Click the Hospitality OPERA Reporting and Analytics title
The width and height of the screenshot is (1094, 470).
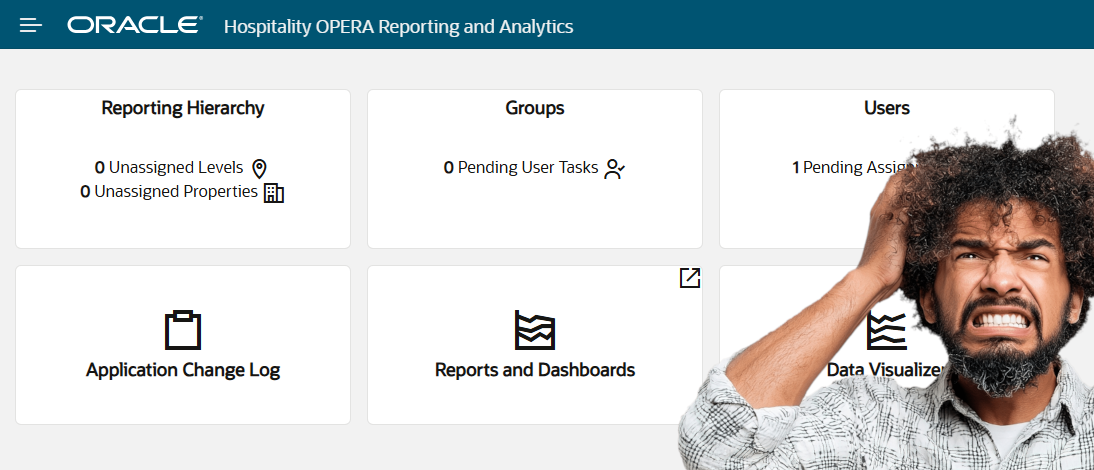(x=398, y=27)
